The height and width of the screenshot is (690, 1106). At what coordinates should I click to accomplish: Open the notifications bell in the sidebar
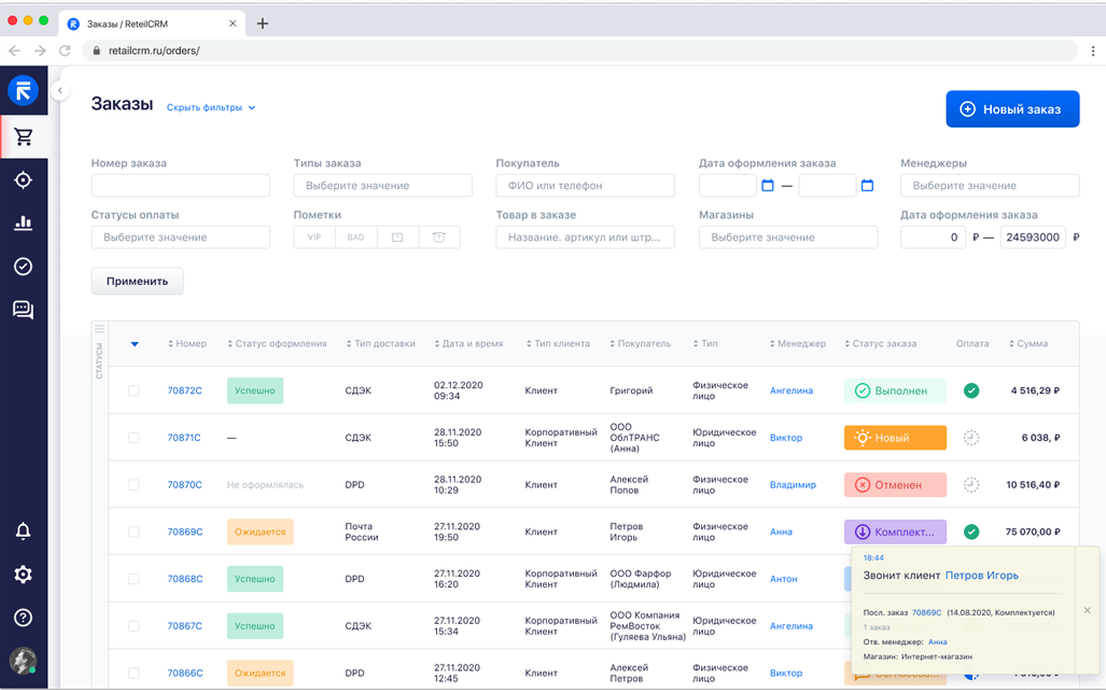[23, 531]
